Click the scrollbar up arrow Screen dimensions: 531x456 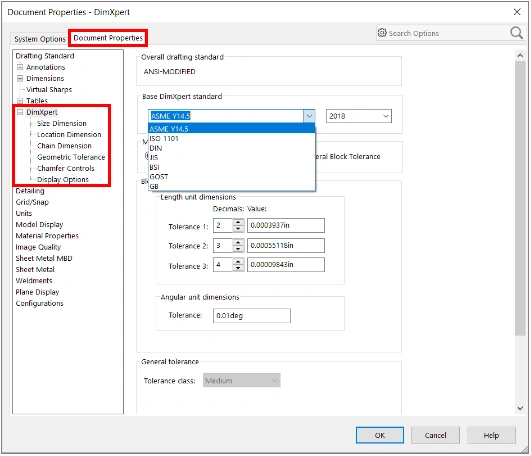(x=520, y=55)
